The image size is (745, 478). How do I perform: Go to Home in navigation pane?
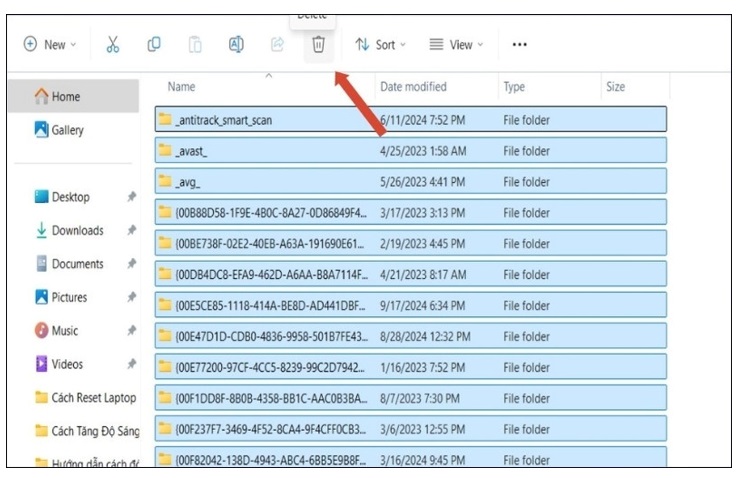(65, 97)
